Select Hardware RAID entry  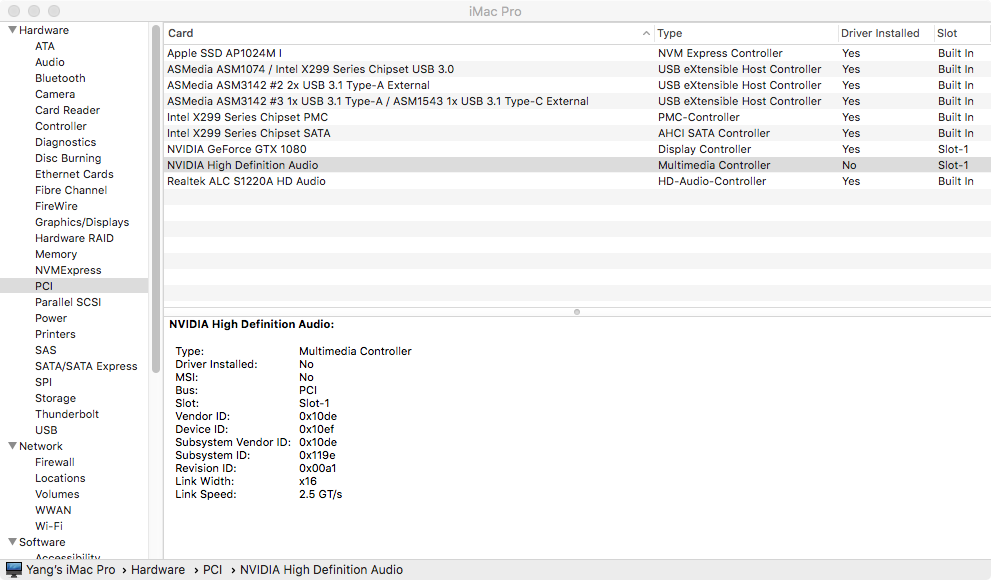(x=75, y=238)
